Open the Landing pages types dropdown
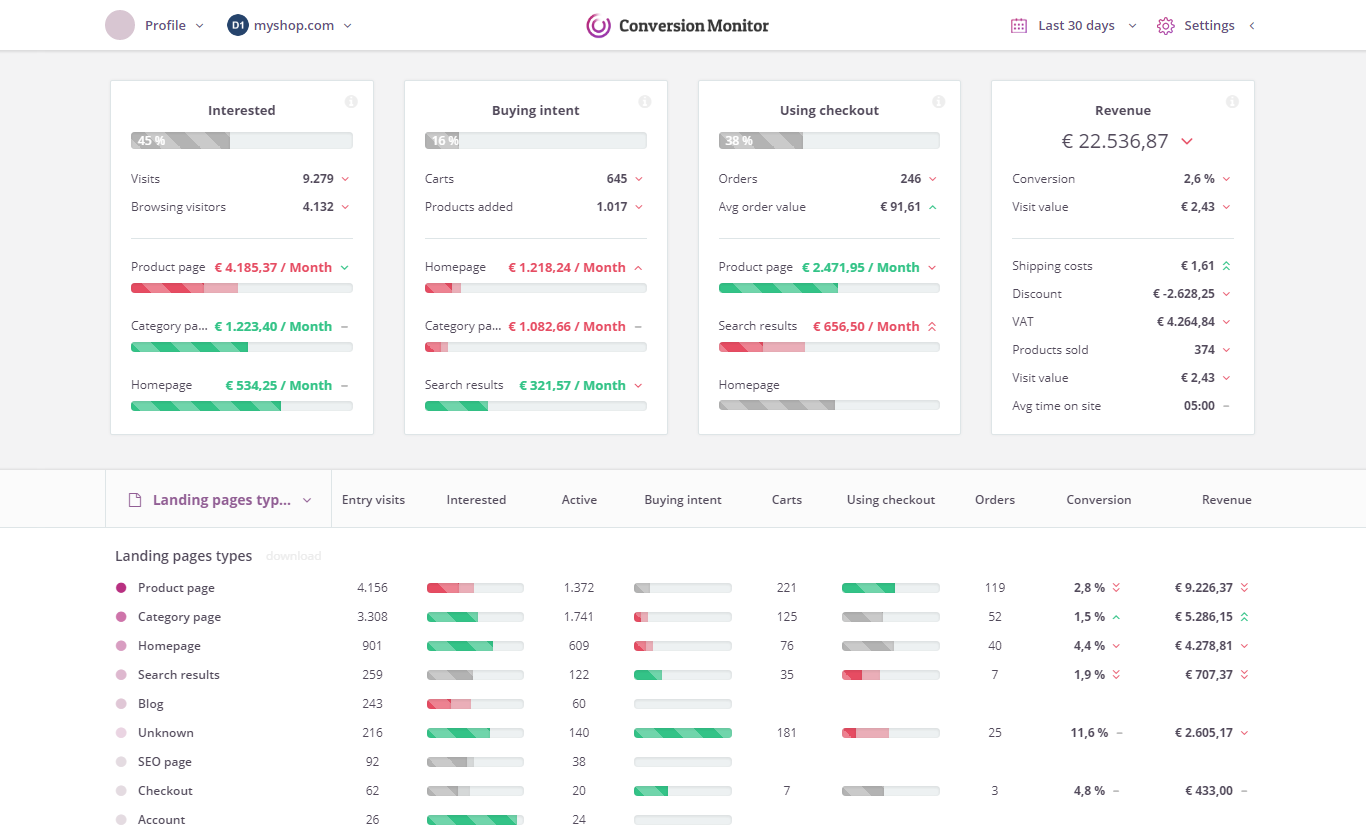This screenshot has height=840, width=1366. [x=221, y=500]
